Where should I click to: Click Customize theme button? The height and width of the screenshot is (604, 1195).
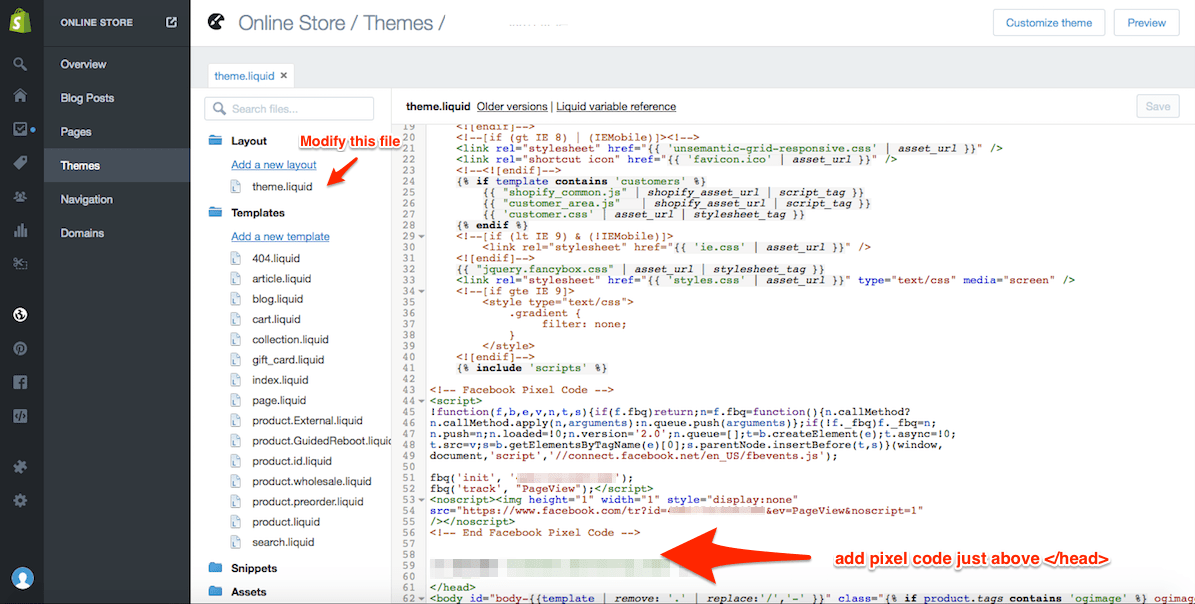pos(1049,23)
